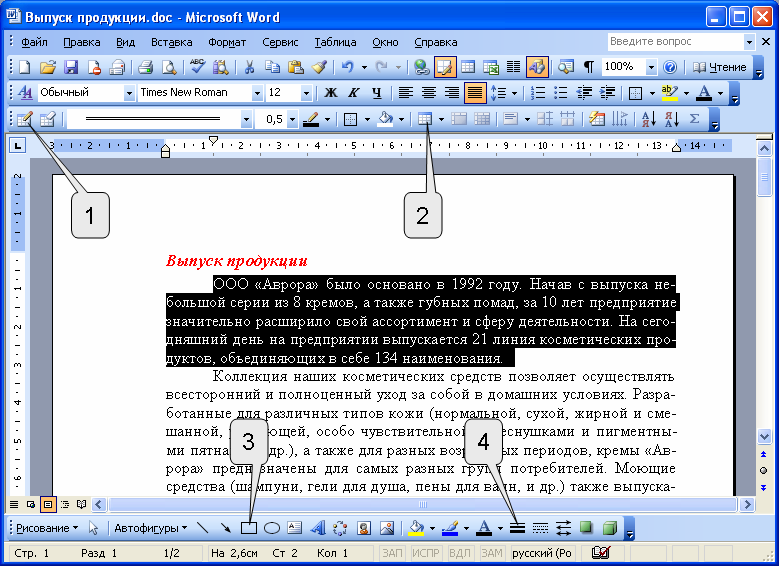Toggle underline with the Ч button
This screenshot has height=566, width=779.
[377, 93]
